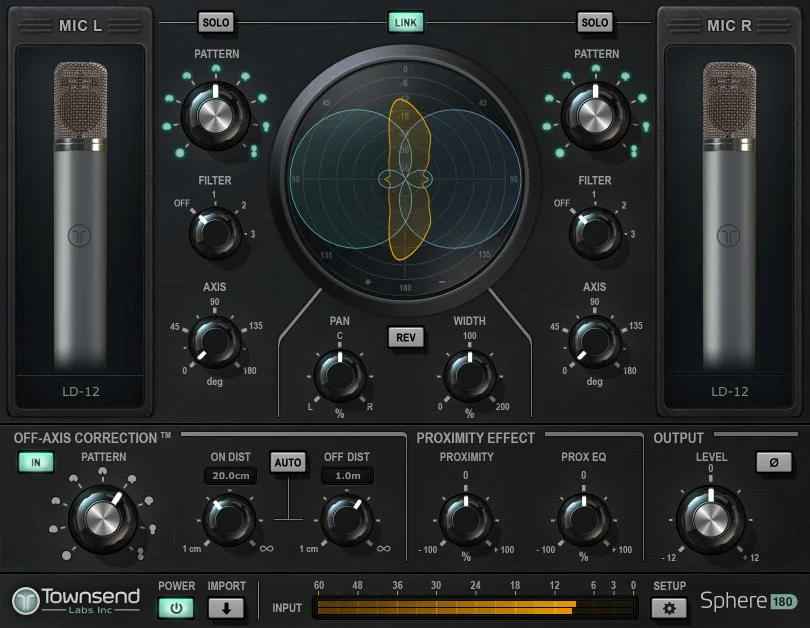Click the LD-12 microphone image
The width and height of the screenshot is (810, 628).
pos(80,220)
